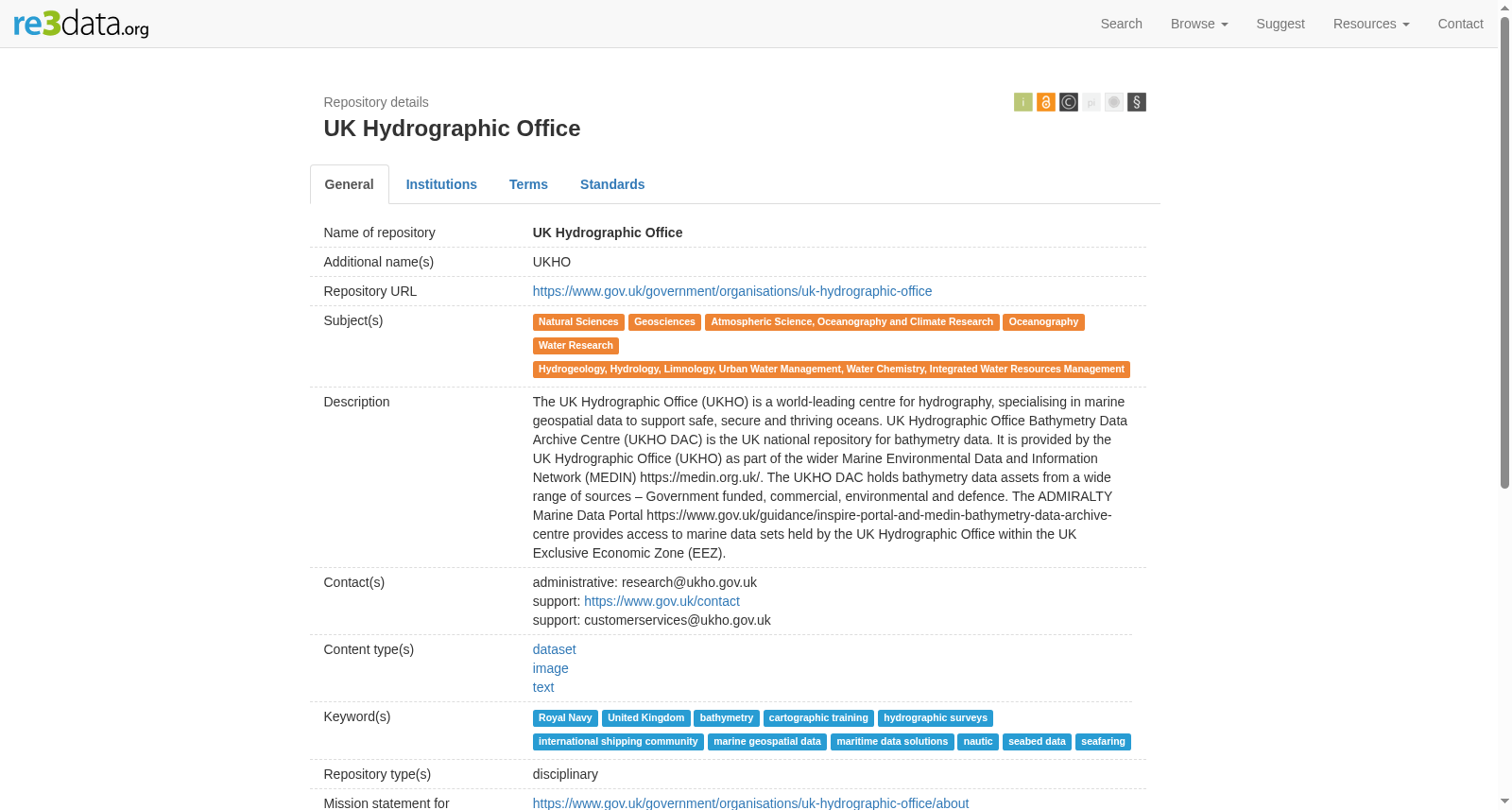Click the scrollbar up arrow
This screenshot has height=810, width=1512.
pyautogui.click(x=1504, y=7)
